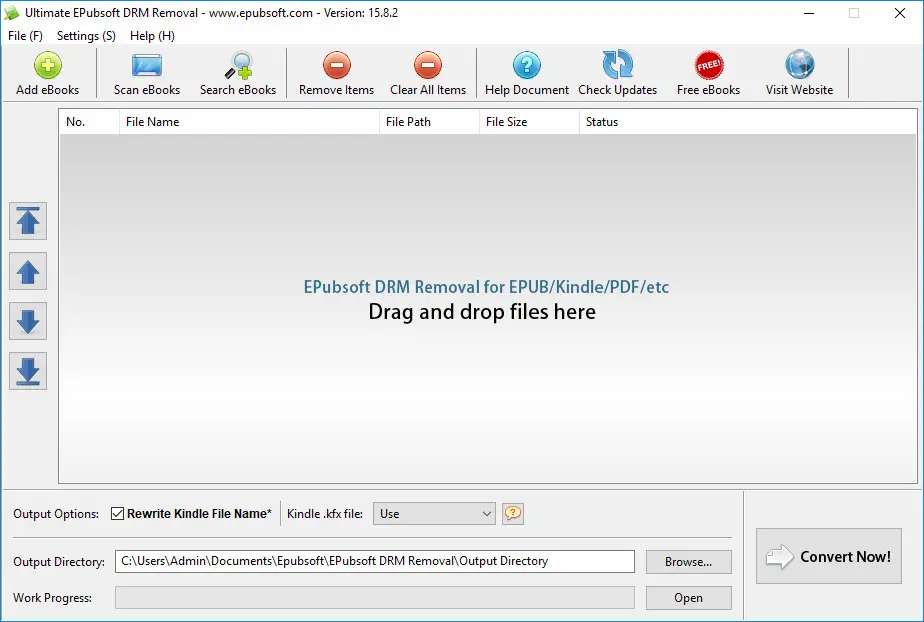Click the kfx help speech-bubble icon
This screenshot has width=924, height=622.
pyautogui.click(x=513, y=514)
